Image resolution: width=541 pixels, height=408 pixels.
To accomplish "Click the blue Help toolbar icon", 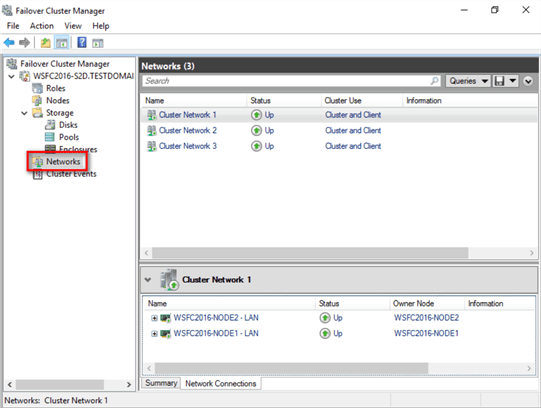I will pos(82,43).
